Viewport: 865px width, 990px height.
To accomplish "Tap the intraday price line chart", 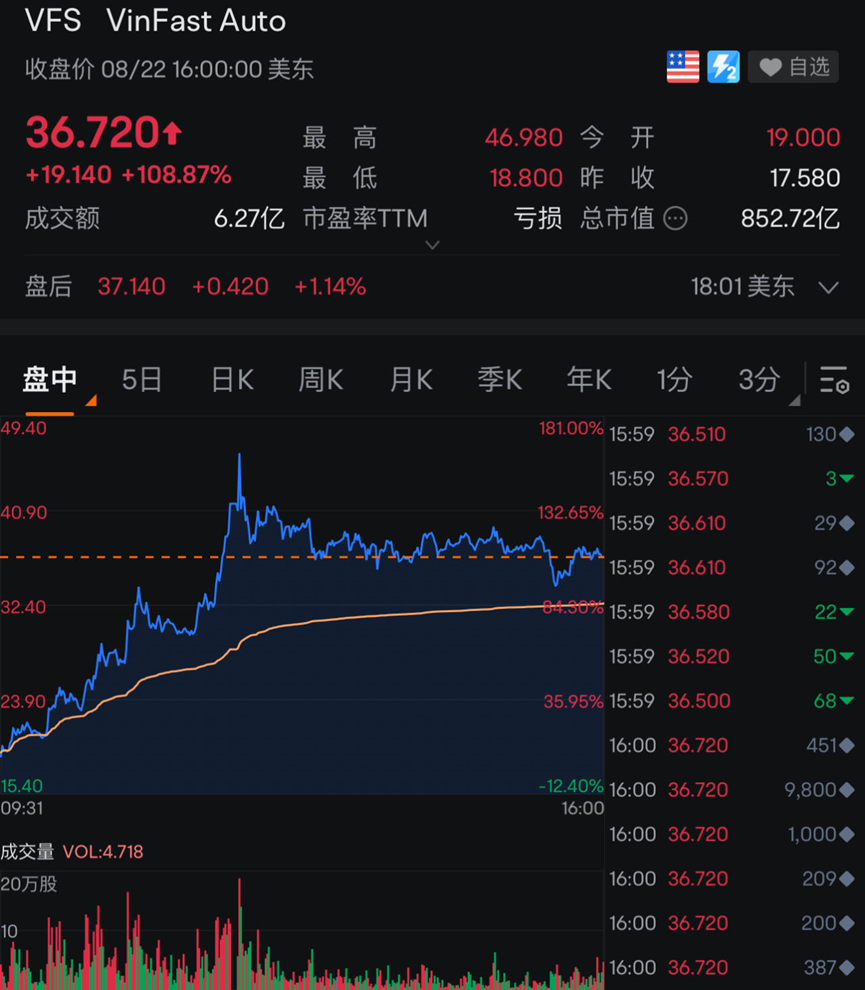I will [302, 605].
